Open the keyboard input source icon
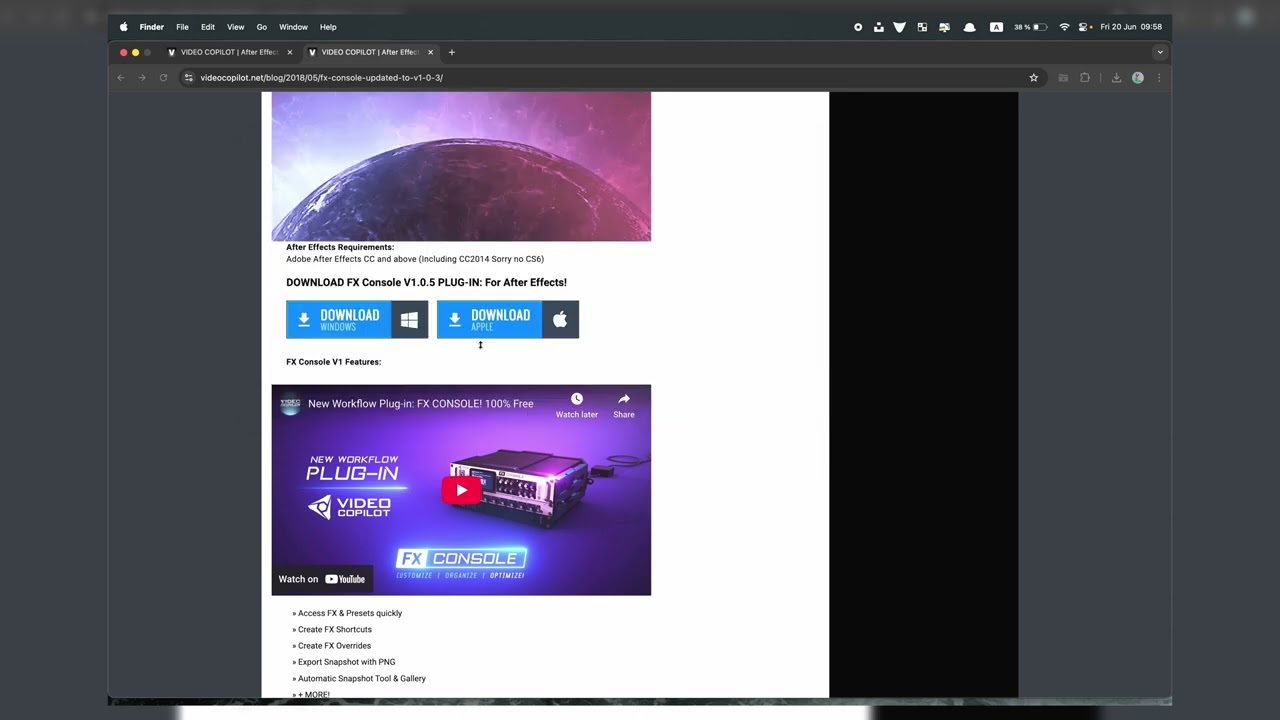 996,27
